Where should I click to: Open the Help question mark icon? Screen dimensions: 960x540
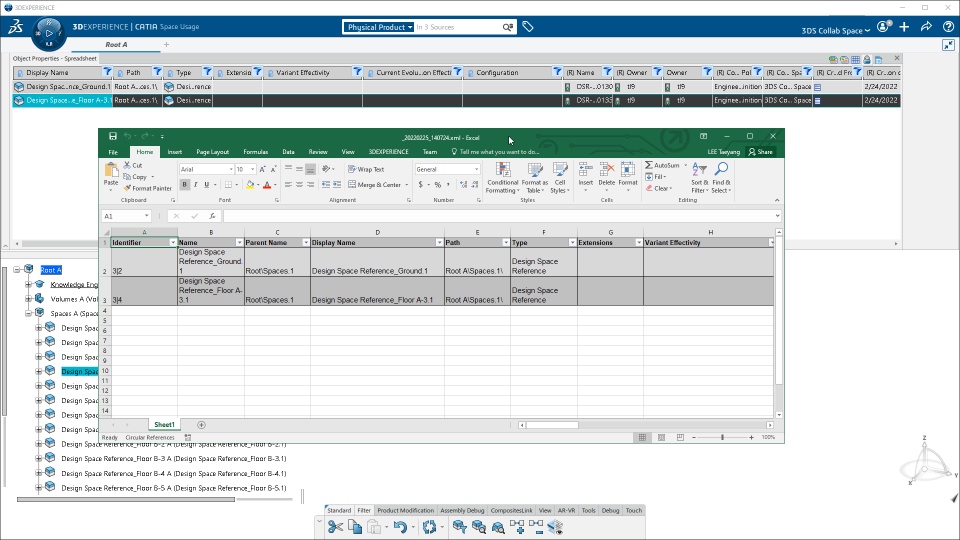click(x=948, y=26)
